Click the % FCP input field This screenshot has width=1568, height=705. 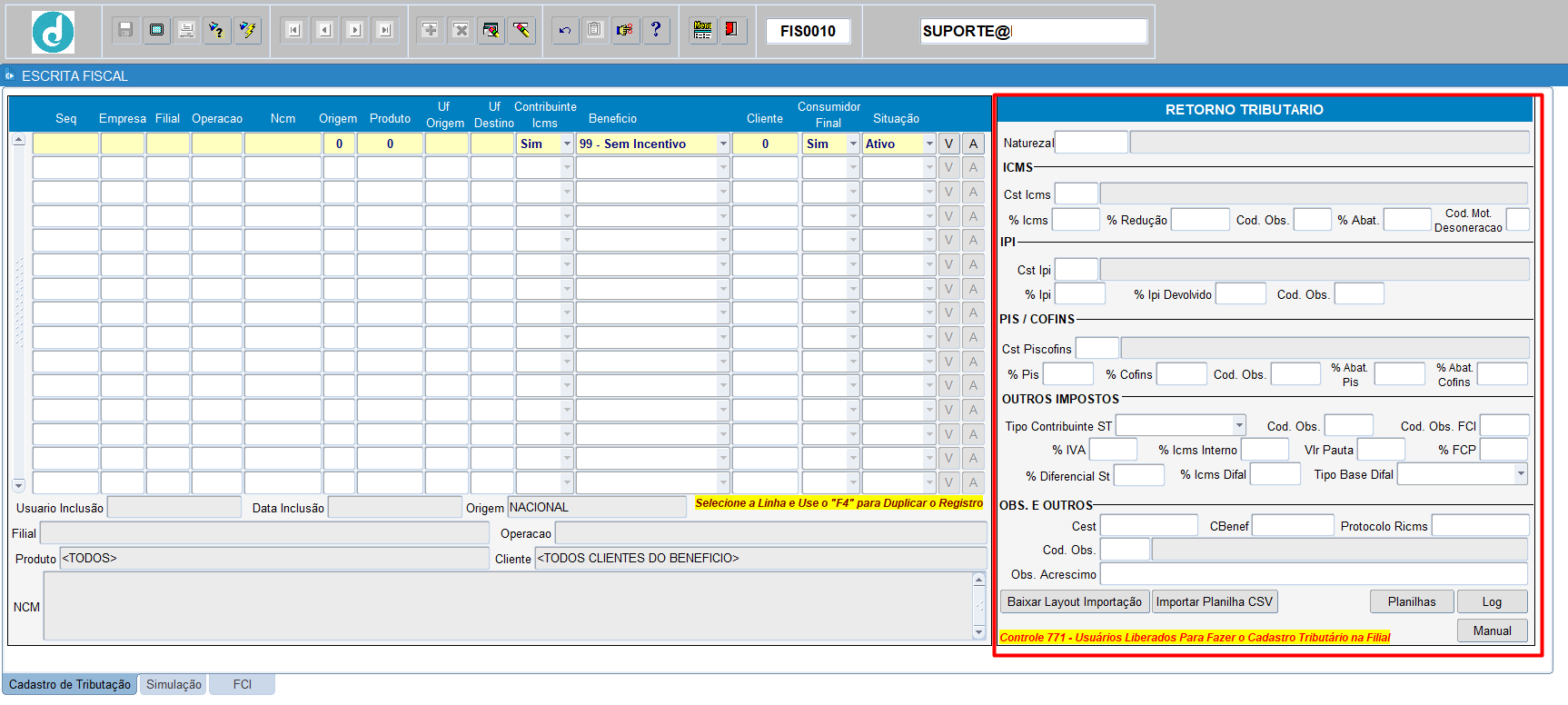(x=1503, y=449)
